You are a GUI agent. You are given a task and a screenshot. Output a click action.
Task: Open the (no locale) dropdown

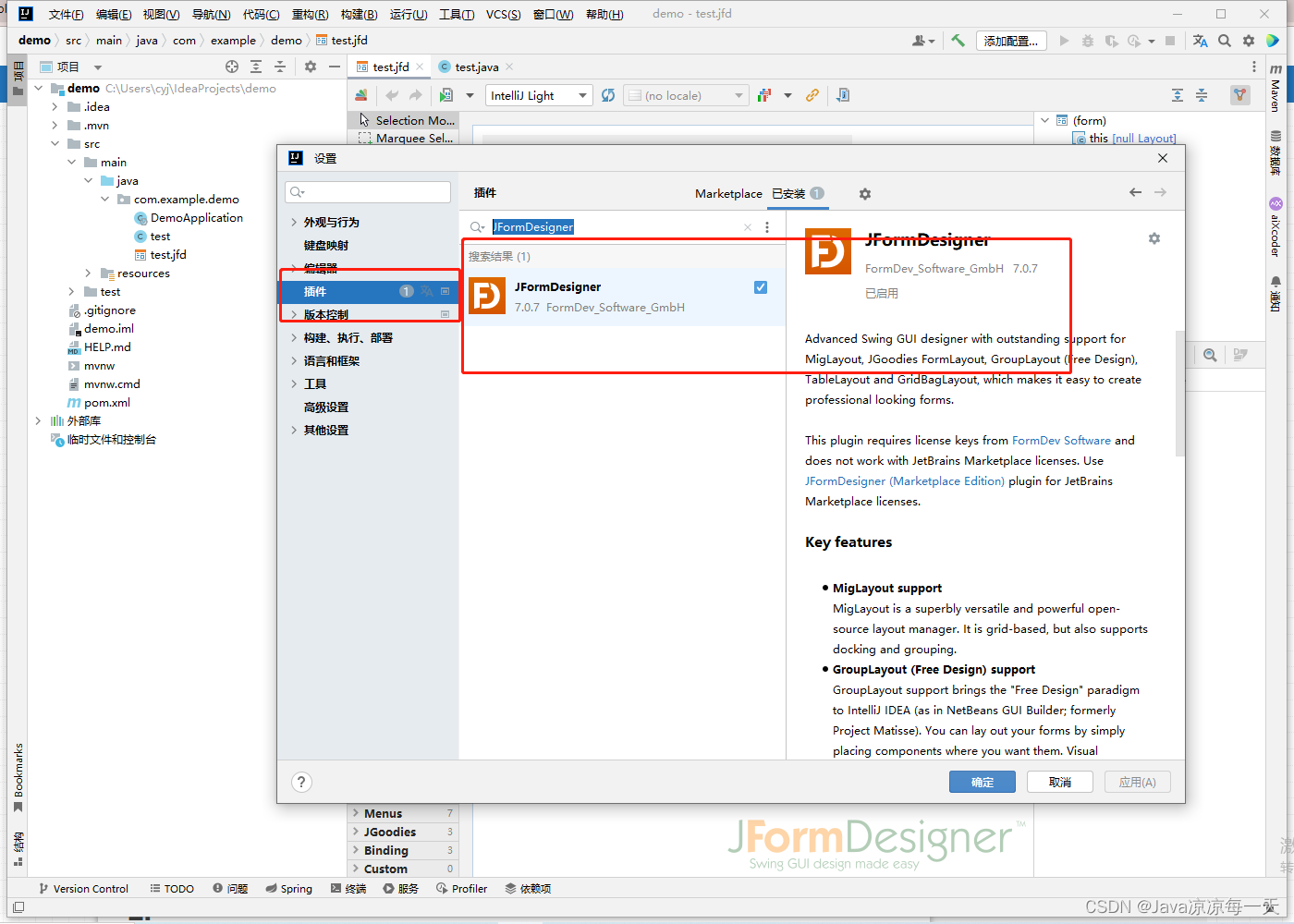tap(685, 95)
